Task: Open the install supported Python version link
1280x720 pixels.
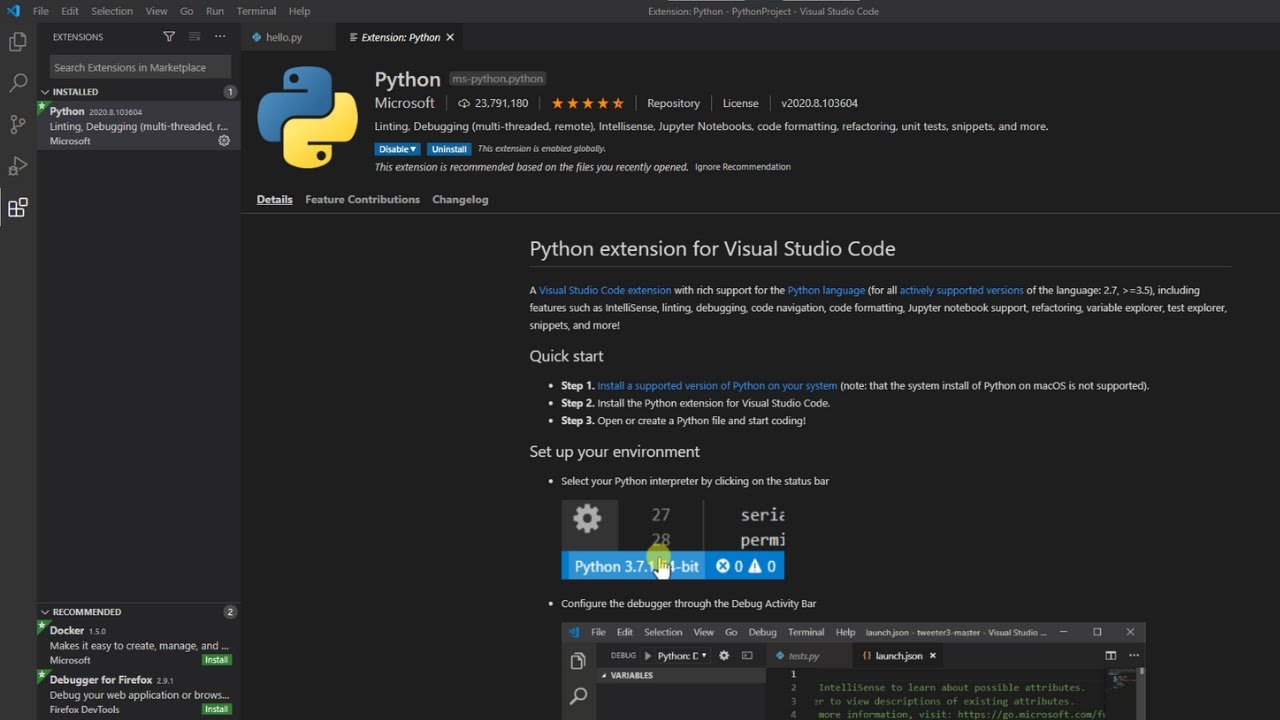Action: tap(717, 386)
